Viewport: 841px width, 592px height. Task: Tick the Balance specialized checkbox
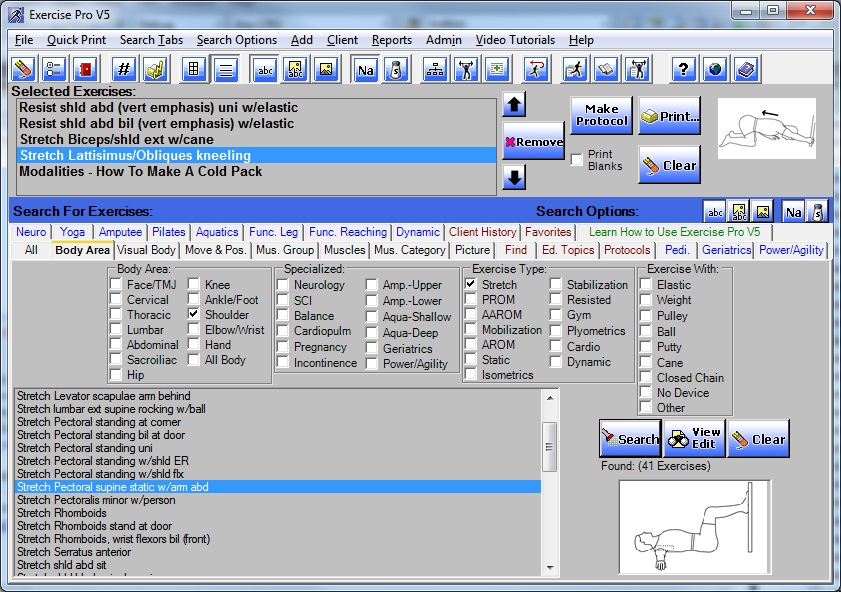[283, 315]
